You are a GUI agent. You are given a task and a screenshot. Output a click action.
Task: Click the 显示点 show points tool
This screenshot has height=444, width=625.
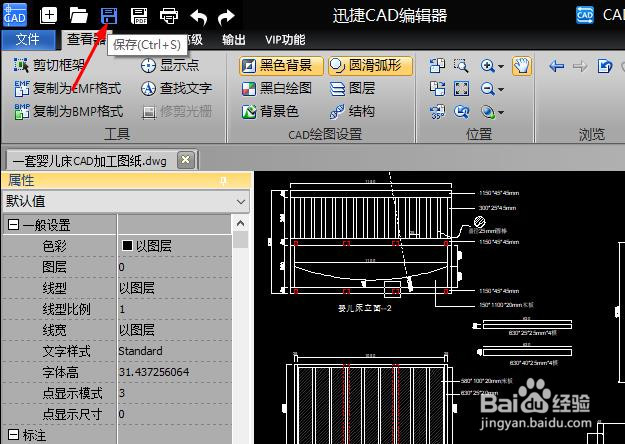point(169,65)
